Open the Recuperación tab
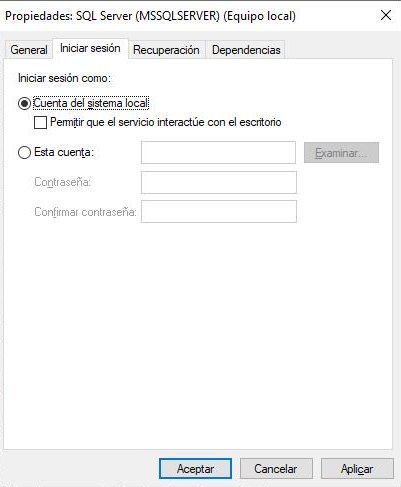The height and width of the screenshot is (487, 401). coord(166,50)
